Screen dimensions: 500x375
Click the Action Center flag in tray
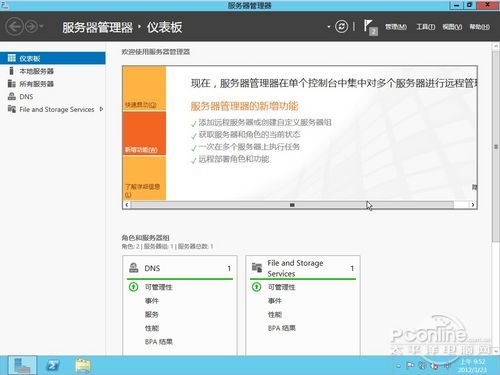pos(410,366)
